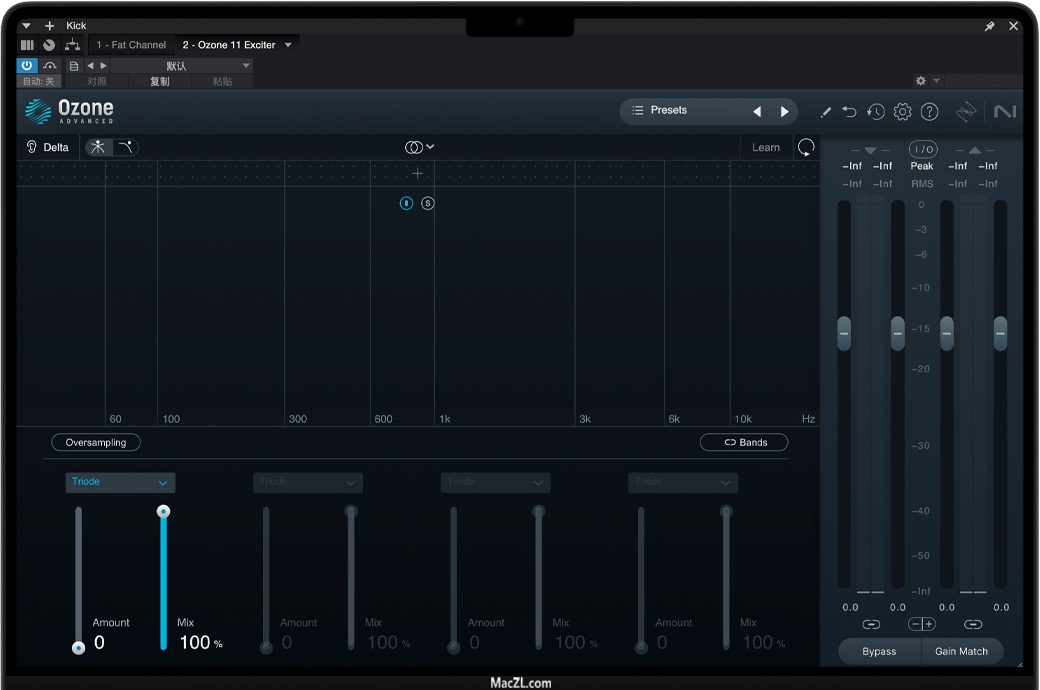Click the reset loop icon beside Learn
The width and height of the screenshot is (1040, 690).
(x=806, y=148)
